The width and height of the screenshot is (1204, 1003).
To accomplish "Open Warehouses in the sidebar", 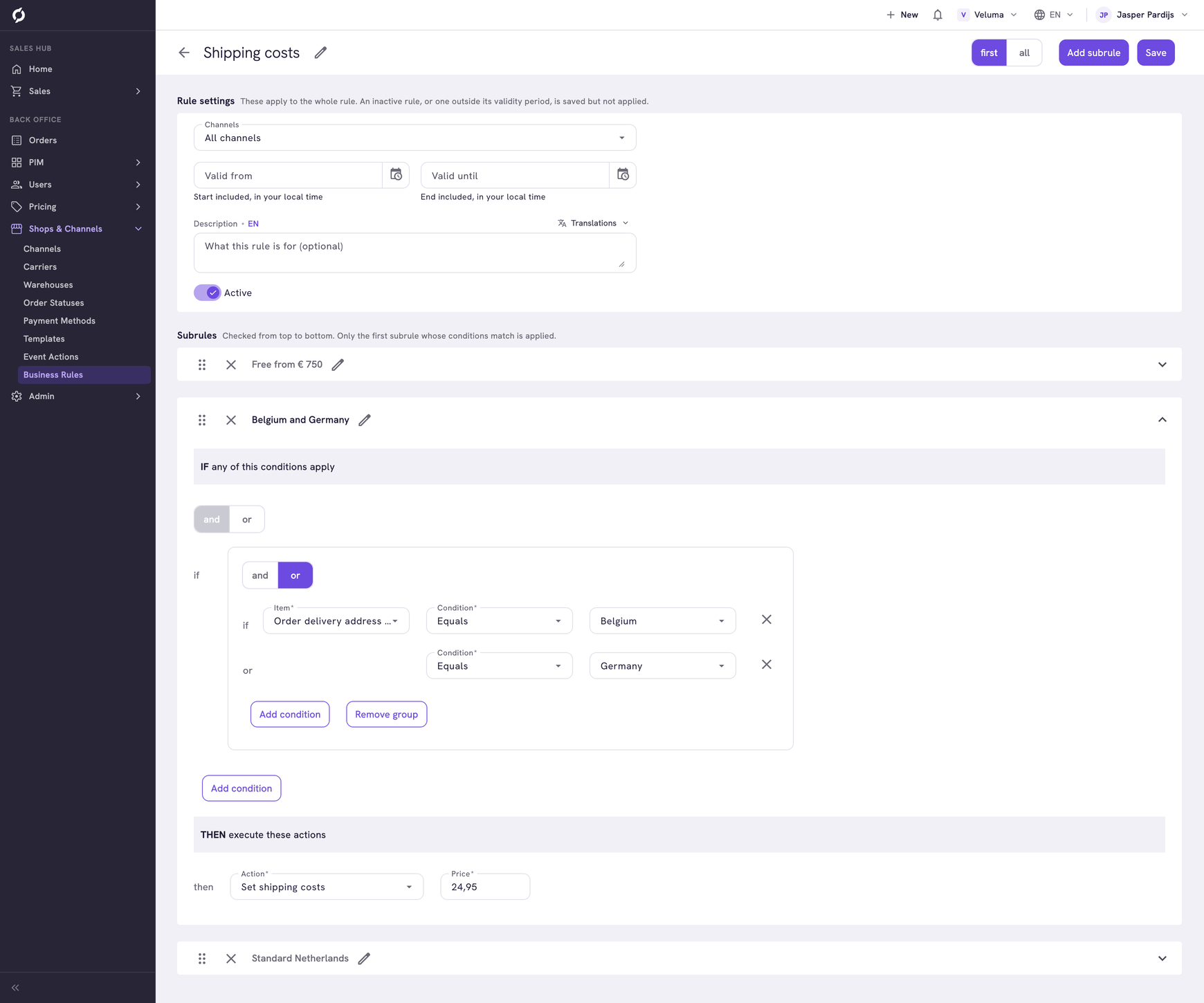I will (x=48, y=285).
